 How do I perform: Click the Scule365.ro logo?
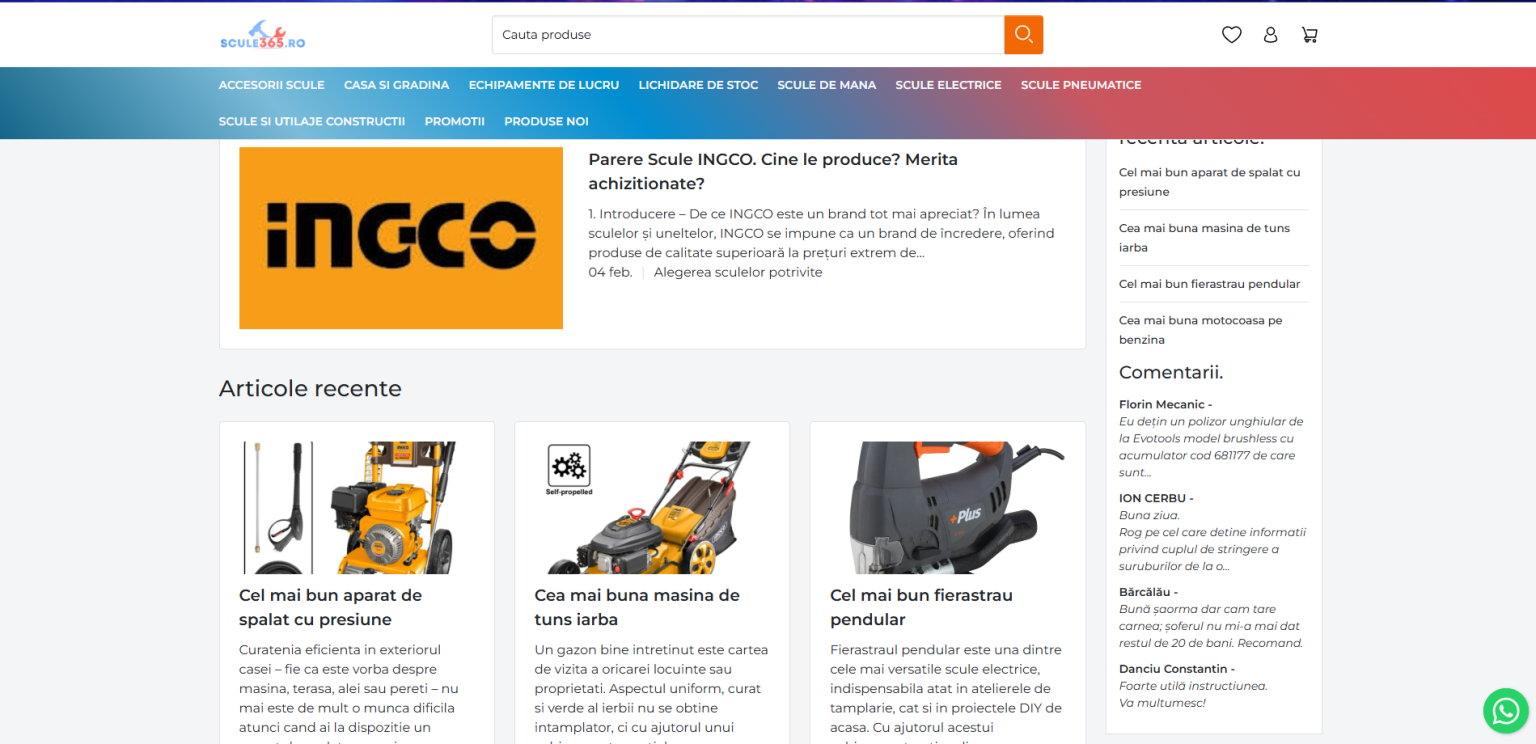262,35
